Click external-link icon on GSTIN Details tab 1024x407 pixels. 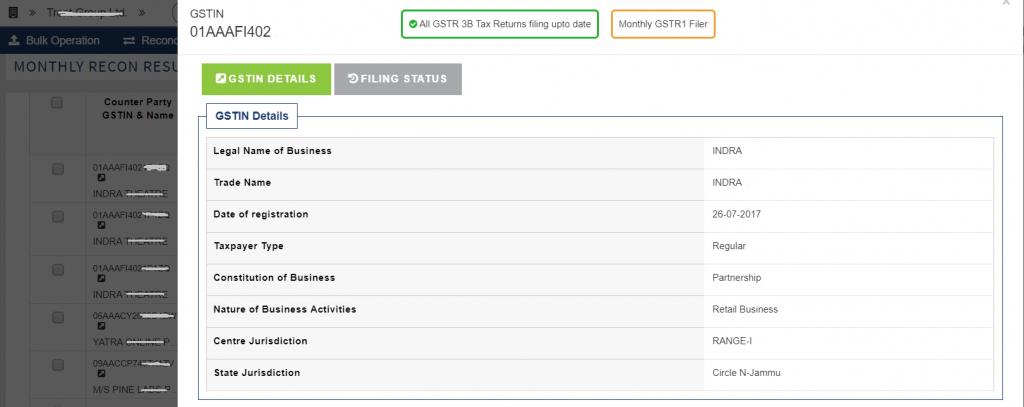(x=221, y=79)
